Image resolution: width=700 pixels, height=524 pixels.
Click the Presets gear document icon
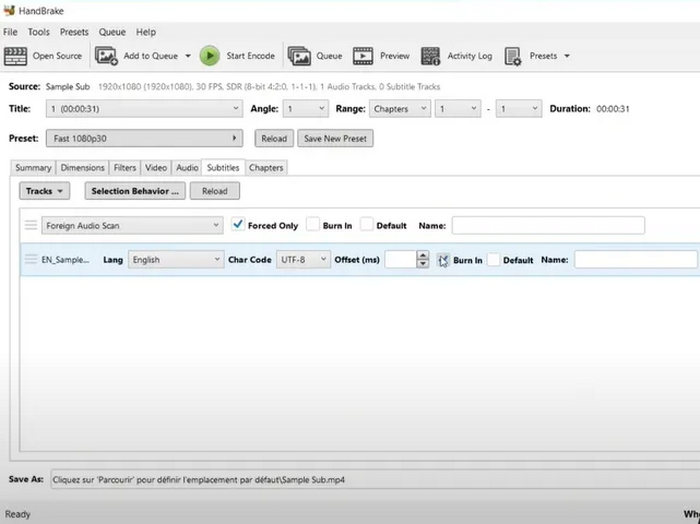point(513,56)
